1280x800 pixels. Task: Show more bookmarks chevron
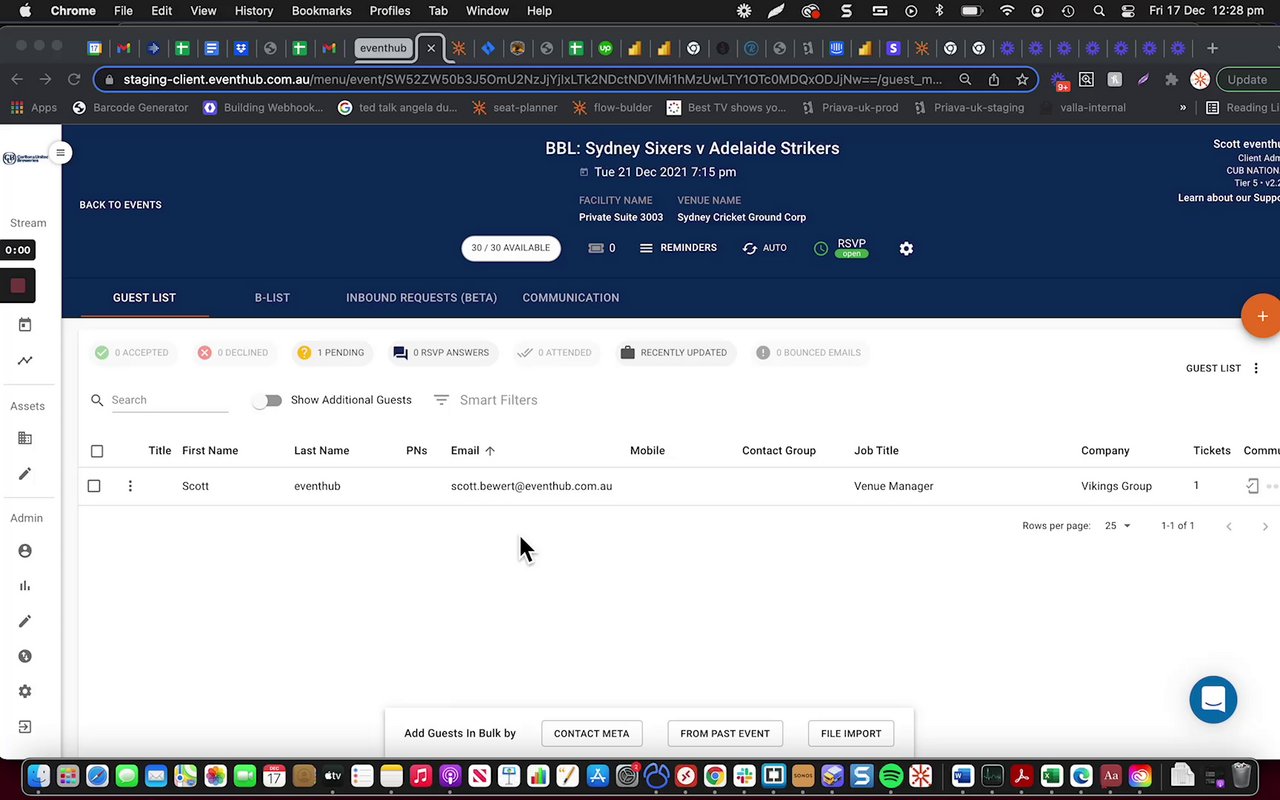(1183, 107)
